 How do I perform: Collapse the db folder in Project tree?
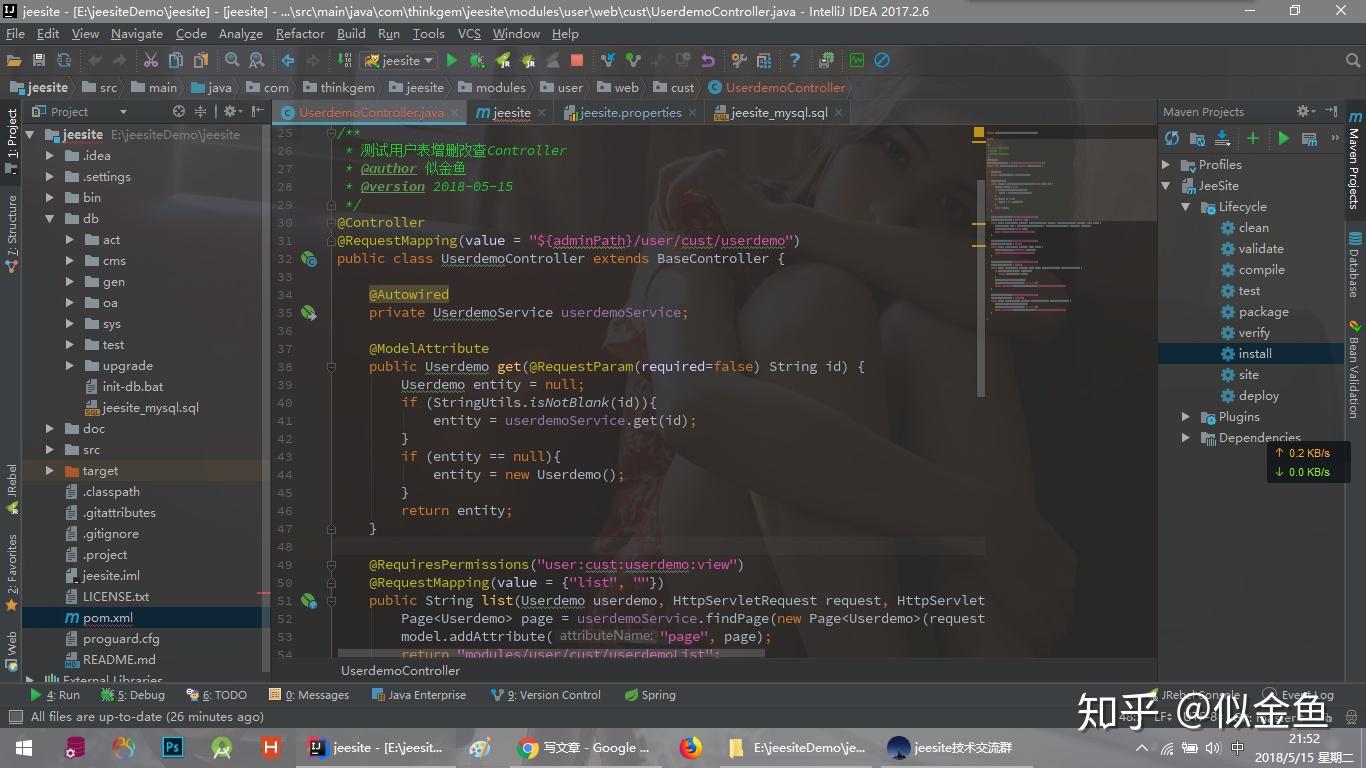[50, 219]
